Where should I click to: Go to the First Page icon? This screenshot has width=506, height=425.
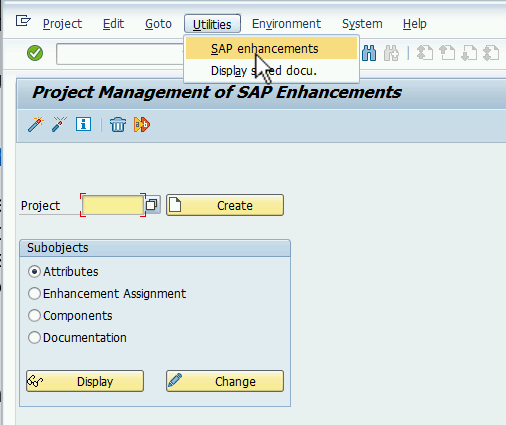click(425, 53)
